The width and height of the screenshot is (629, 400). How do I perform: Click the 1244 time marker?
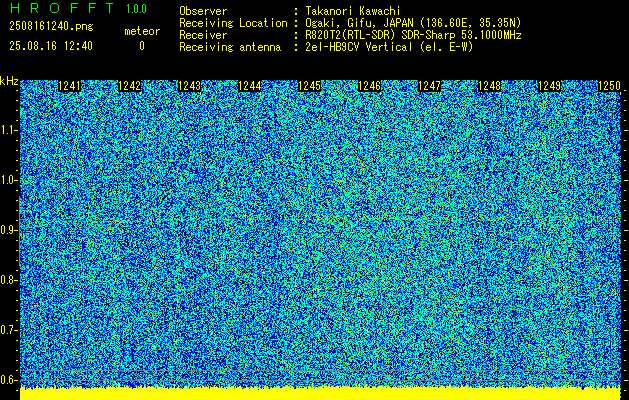coord(250,86)
